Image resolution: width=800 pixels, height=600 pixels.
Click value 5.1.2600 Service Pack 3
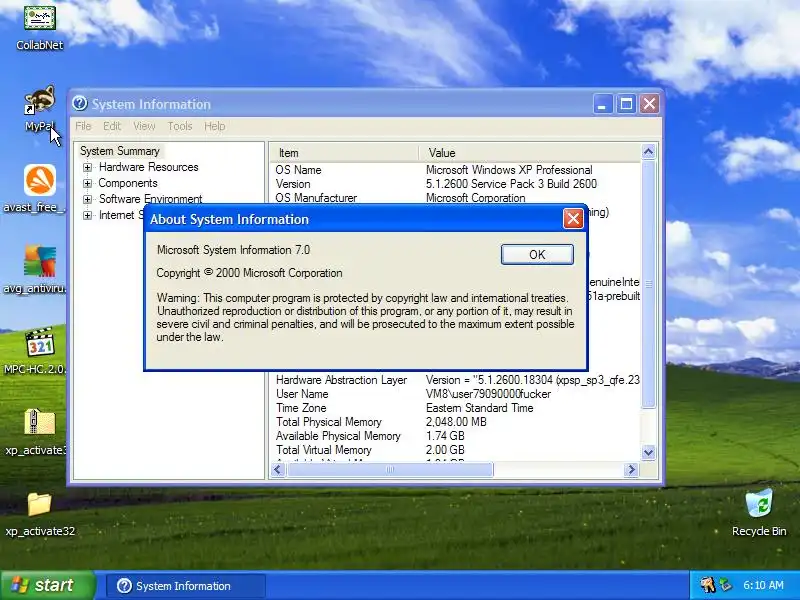[x=511, y=184]
